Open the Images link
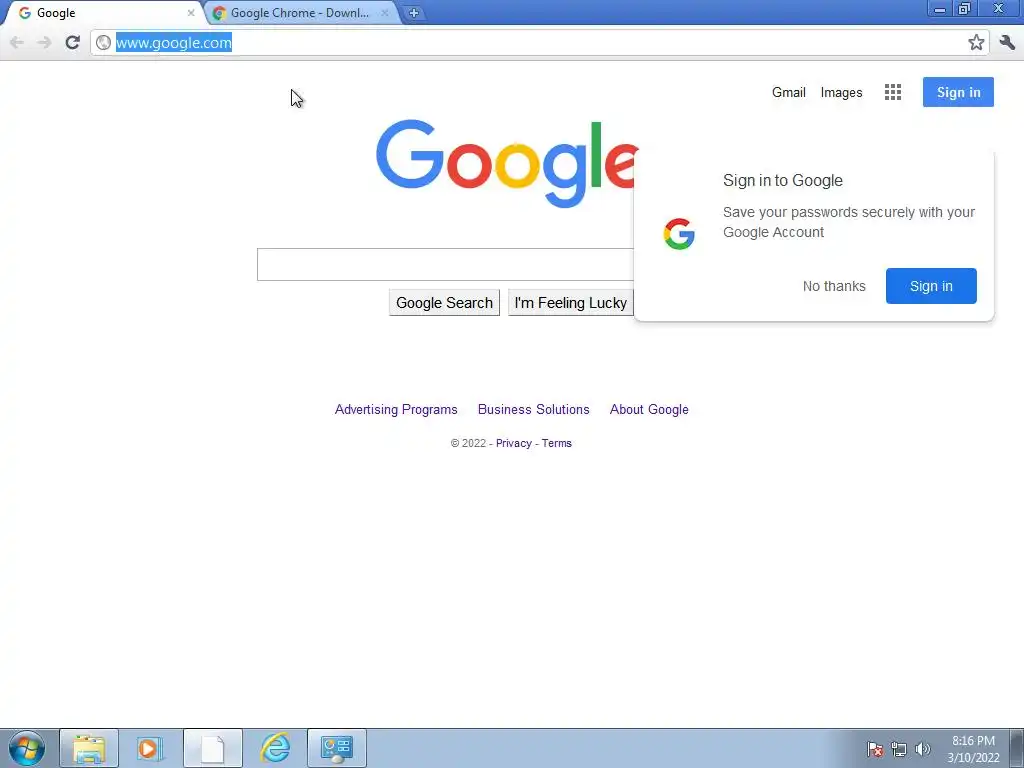This screenshot has height=768, width=1024. (x=841, y=92)
